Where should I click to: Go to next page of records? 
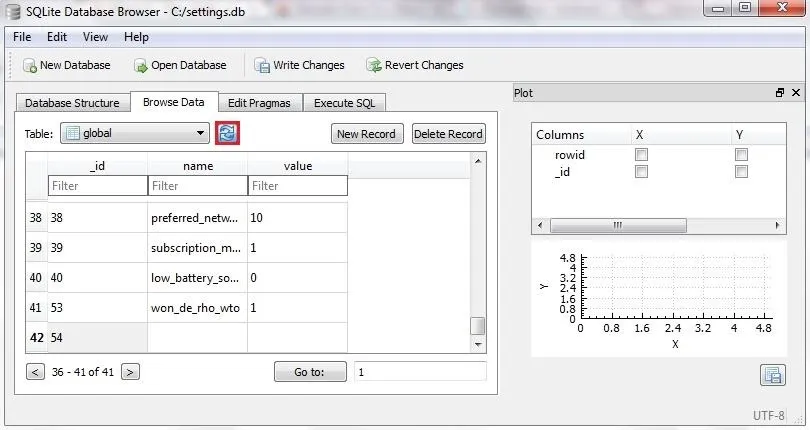click(130, 372)
